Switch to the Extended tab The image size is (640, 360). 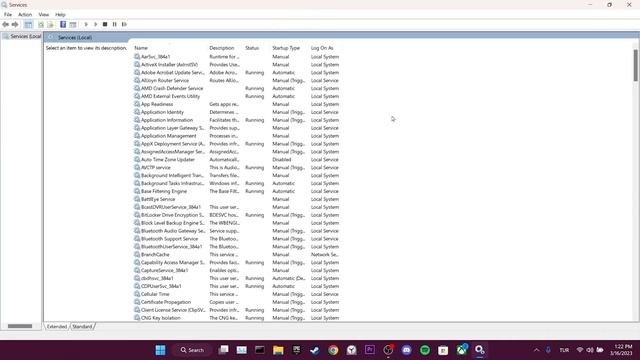[x=57, y=327]
